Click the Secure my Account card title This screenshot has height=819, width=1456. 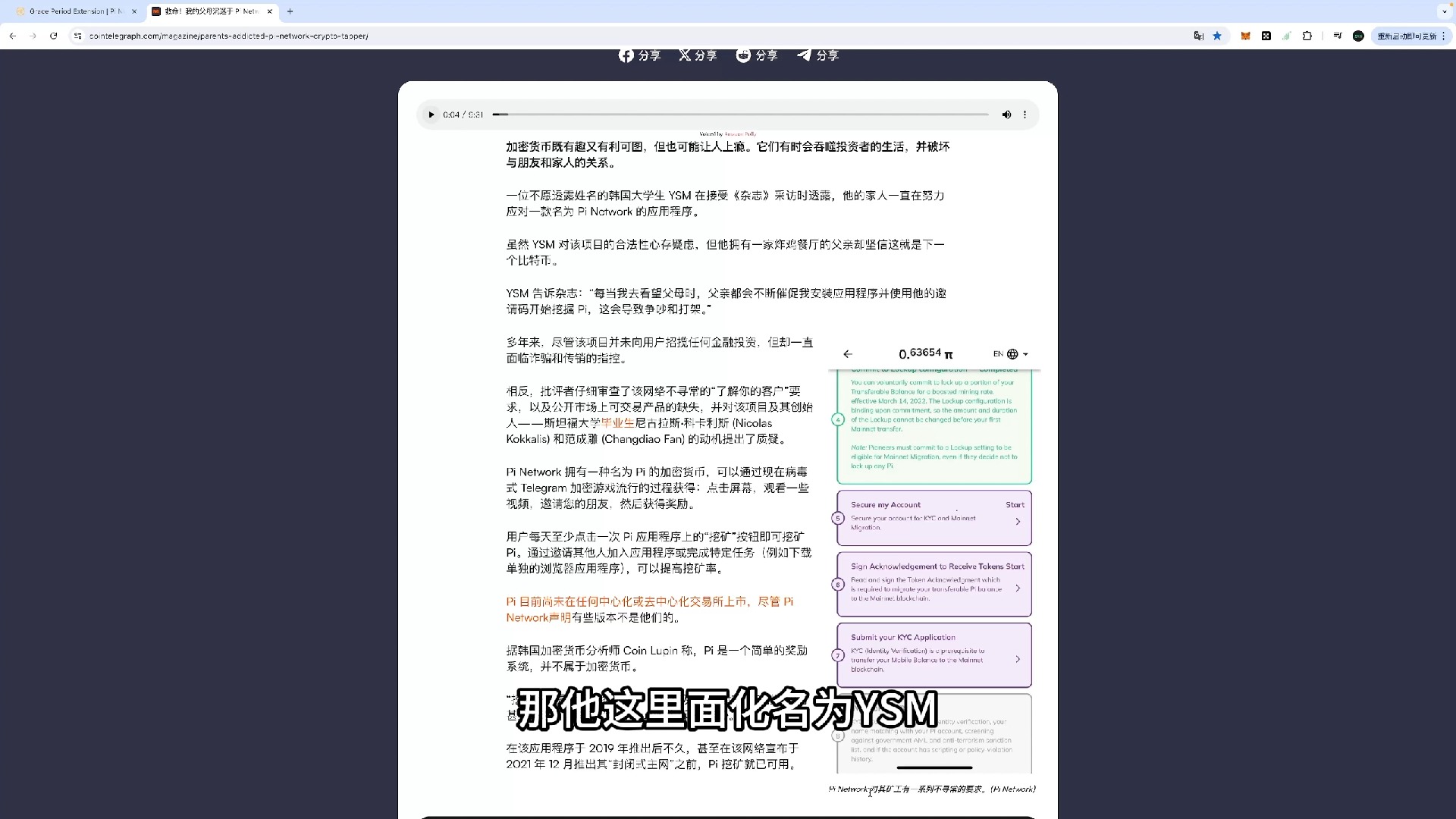(x=885, y=505)
